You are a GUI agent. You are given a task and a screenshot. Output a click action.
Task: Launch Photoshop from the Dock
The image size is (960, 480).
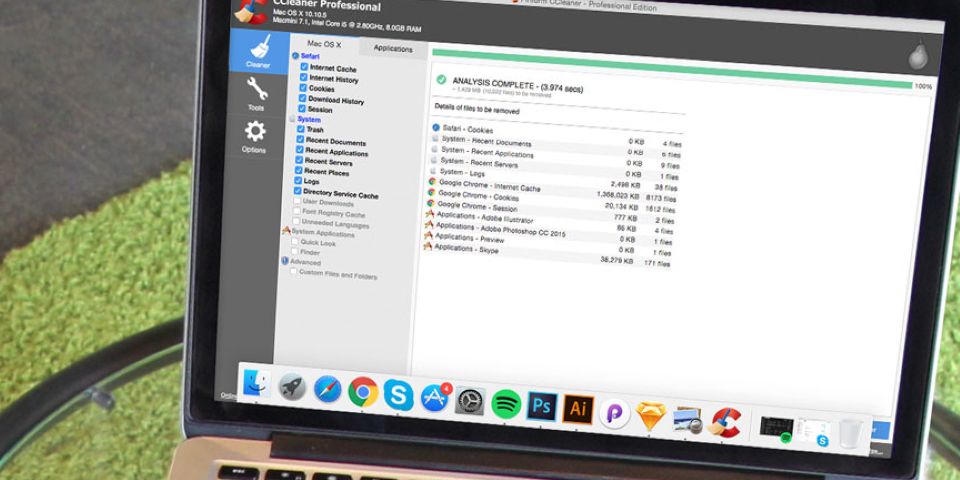tap(542, 407)
